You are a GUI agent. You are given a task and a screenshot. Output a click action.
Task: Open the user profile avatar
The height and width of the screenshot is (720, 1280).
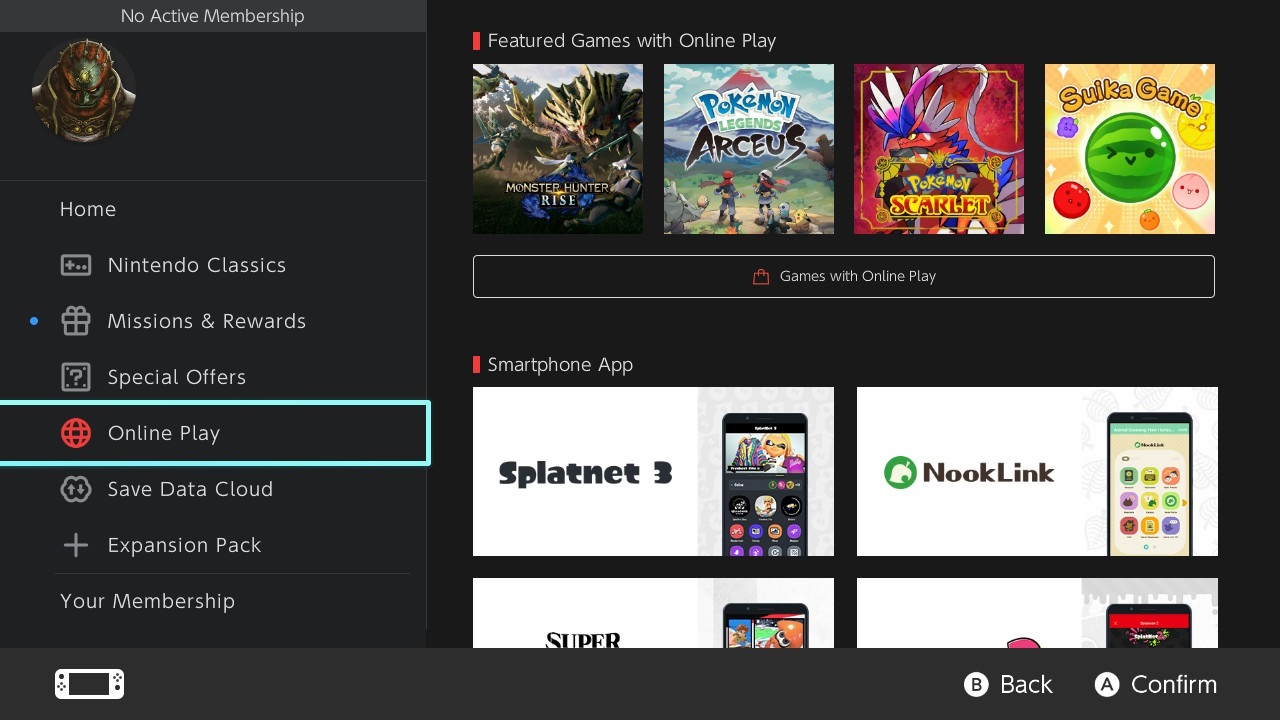coord(84,91)
